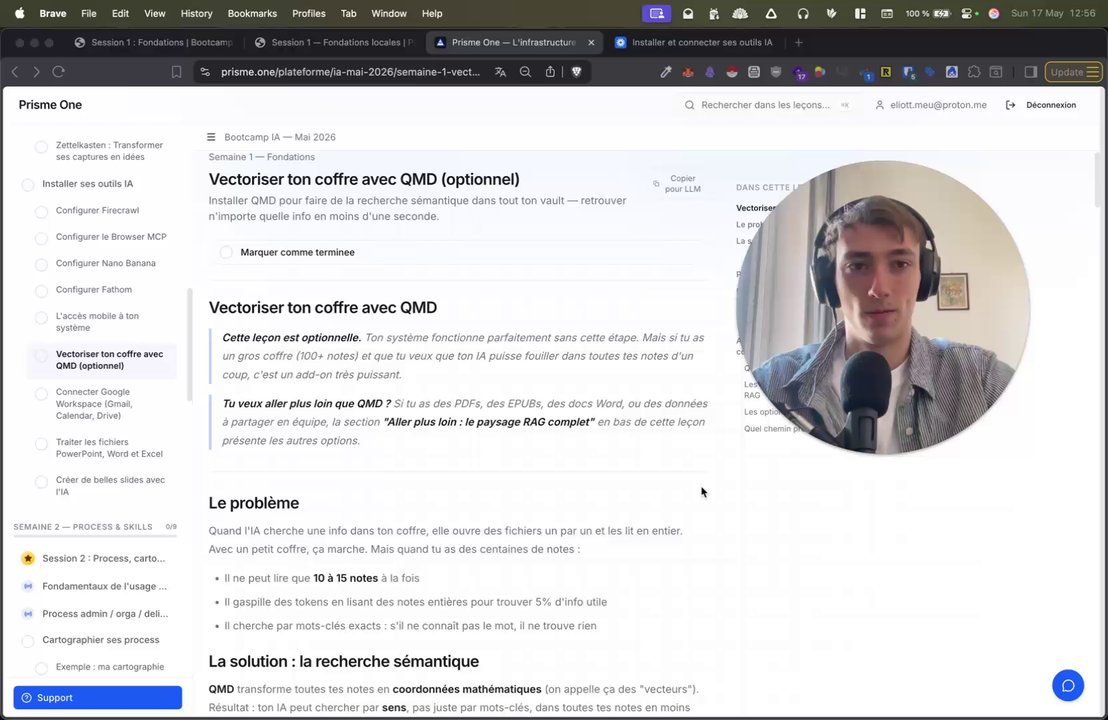The image size is (1108, 720).
Task: Close the Prisme One tab
Action: click(591, 42)
